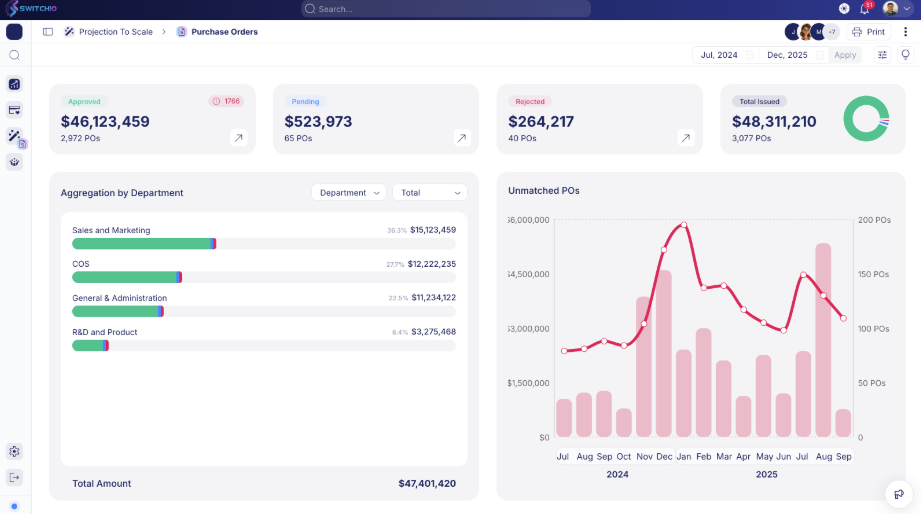Screen dimensions: 921x514
Task: Click the search icon in left sidebar
Action: point(14,55)
